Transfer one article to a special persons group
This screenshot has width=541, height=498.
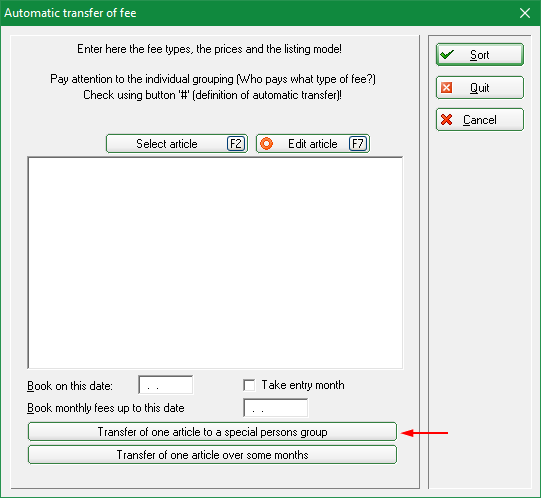(212, 432)
